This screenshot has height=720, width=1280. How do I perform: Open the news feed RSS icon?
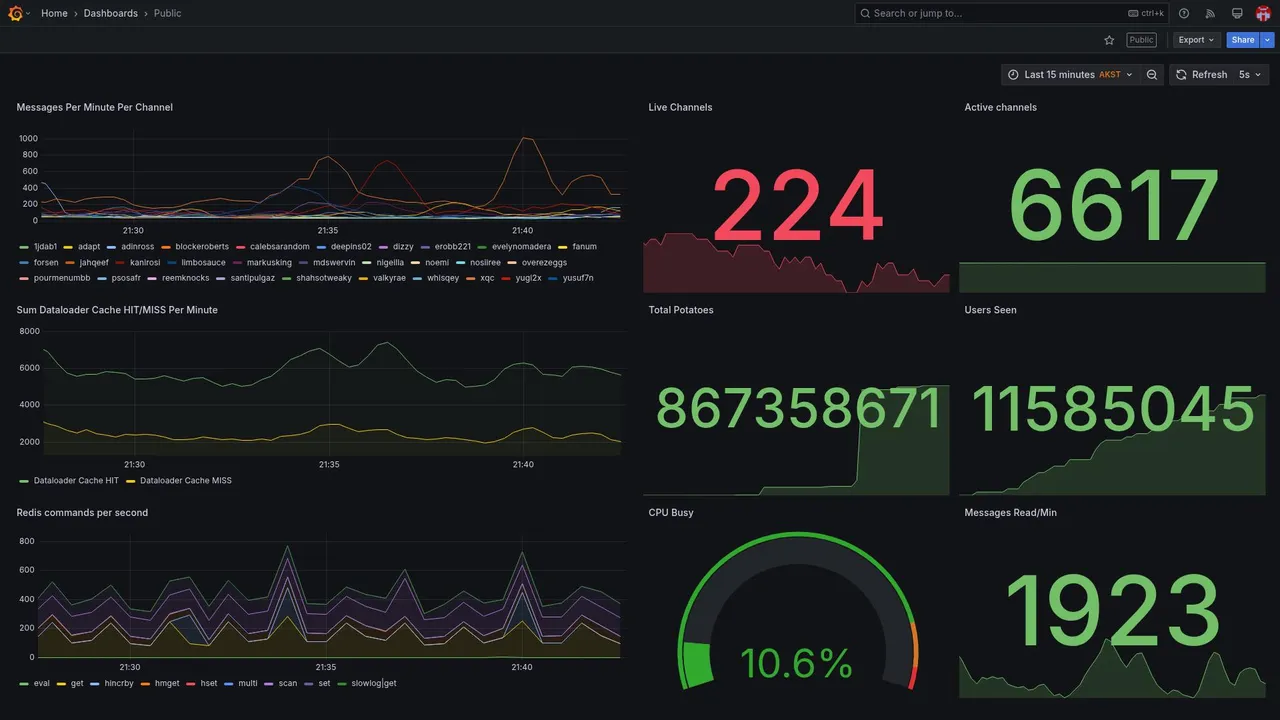click(1210, 13)
